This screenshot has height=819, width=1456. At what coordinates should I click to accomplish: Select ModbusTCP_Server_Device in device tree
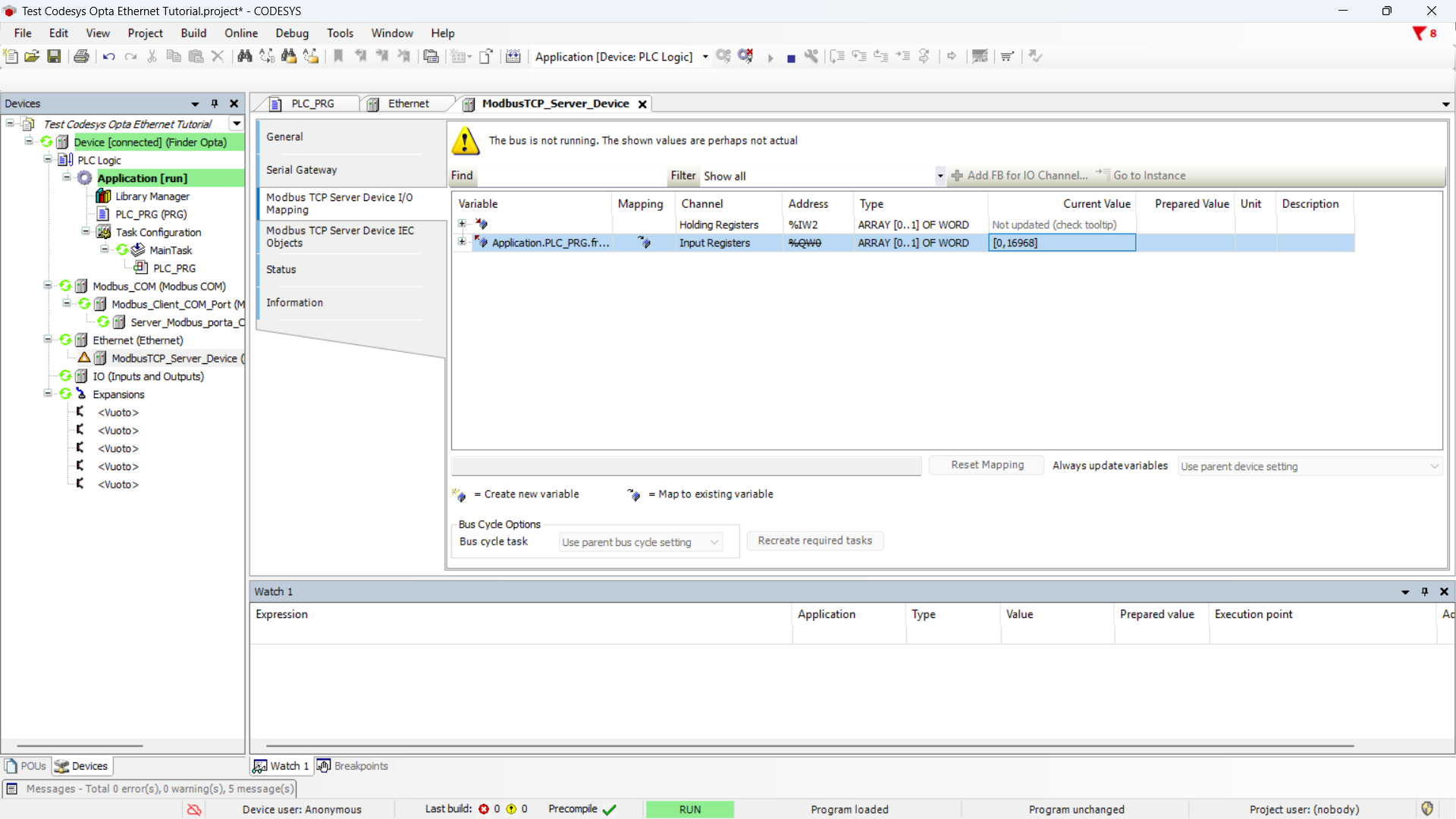coord(174,358)
